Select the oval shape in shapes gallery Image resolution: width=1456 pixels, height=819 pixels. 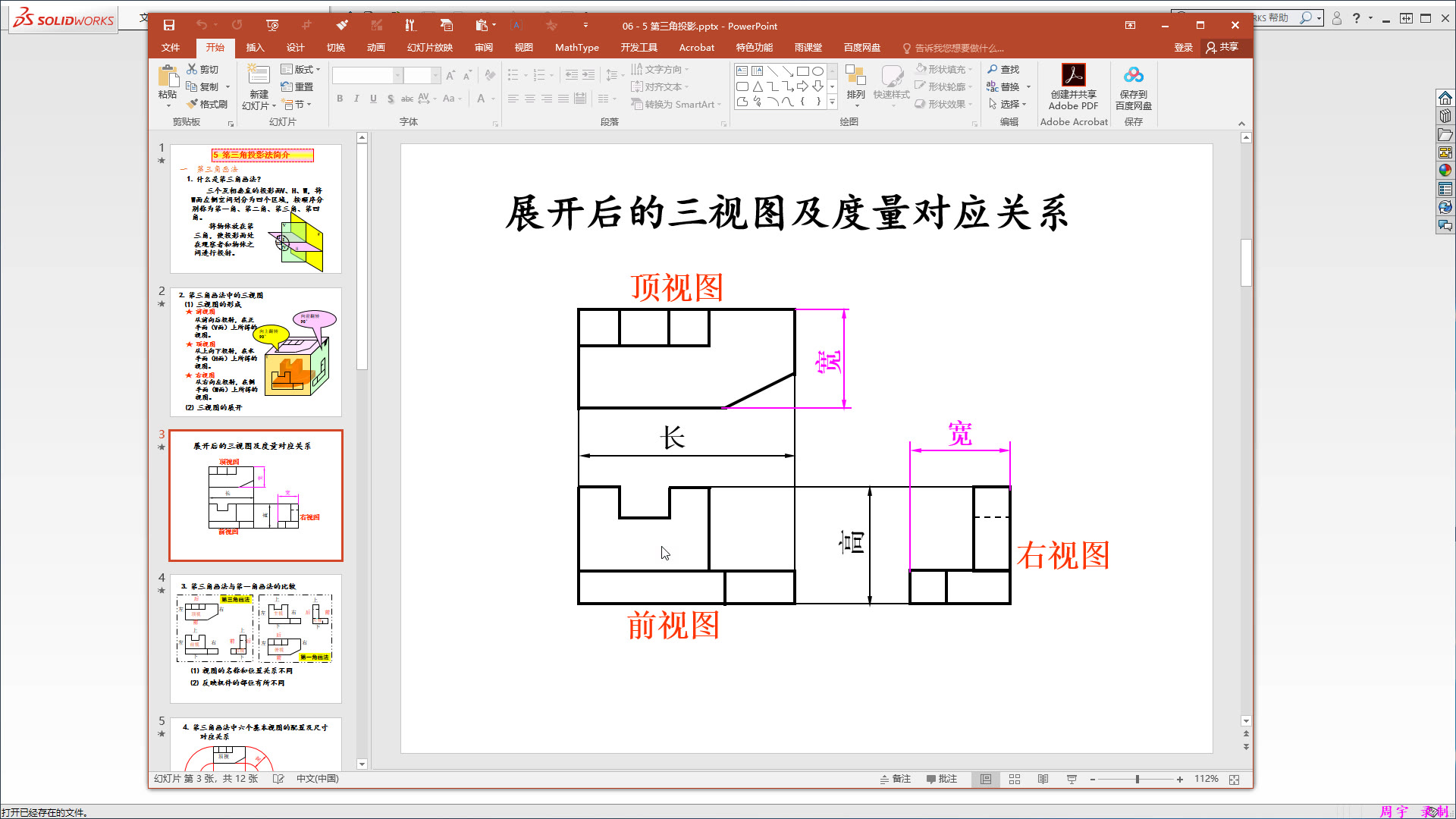(x=817, y=71)
